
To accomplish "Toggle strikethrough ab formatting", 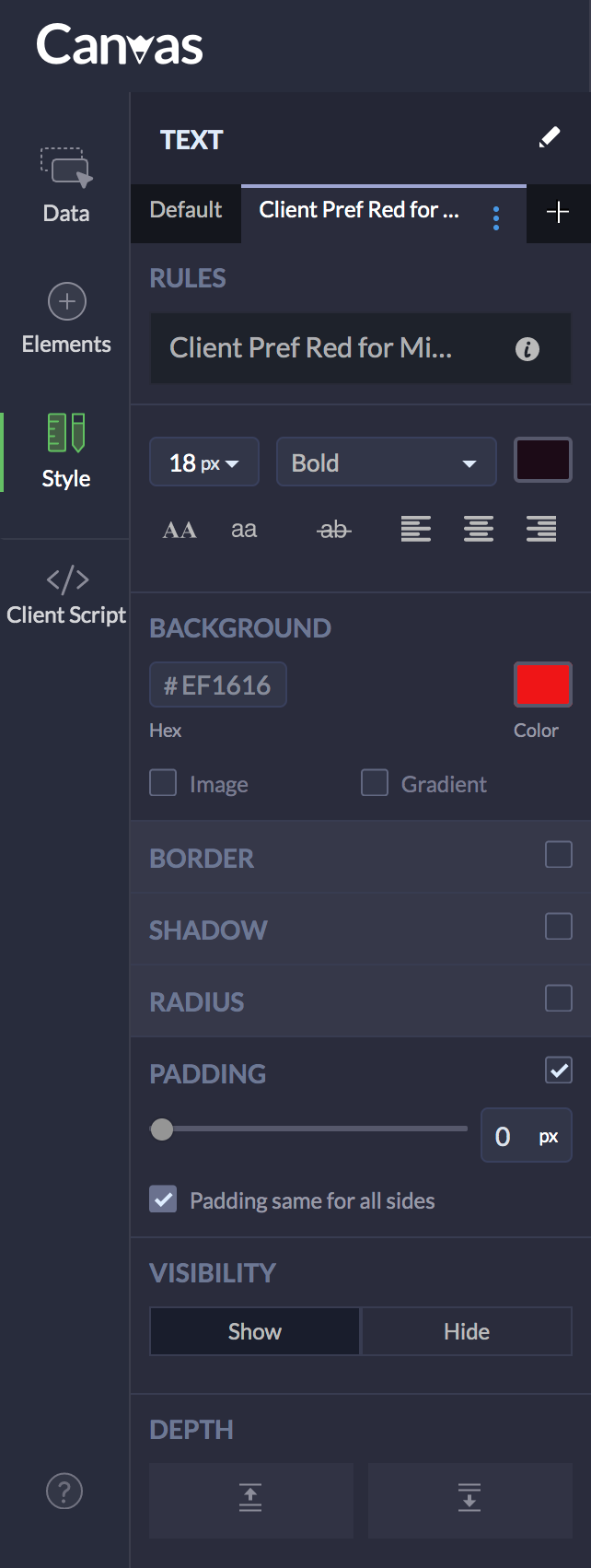I will (334, 530).
